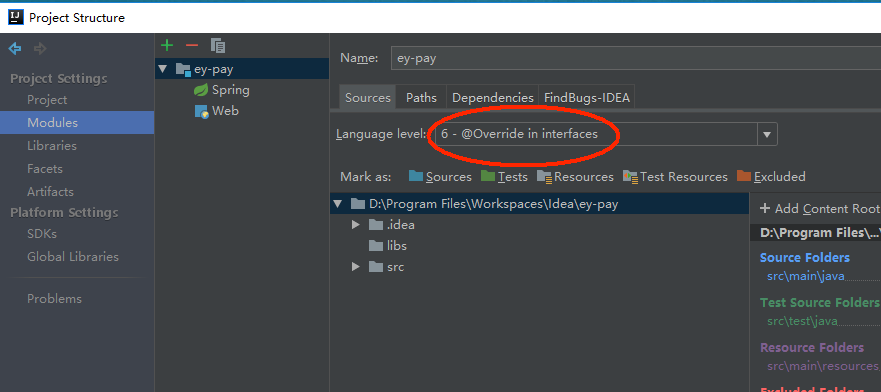Open the Language level dropdown arrow
Screen dimensions: 881x392
pos(767,134)
